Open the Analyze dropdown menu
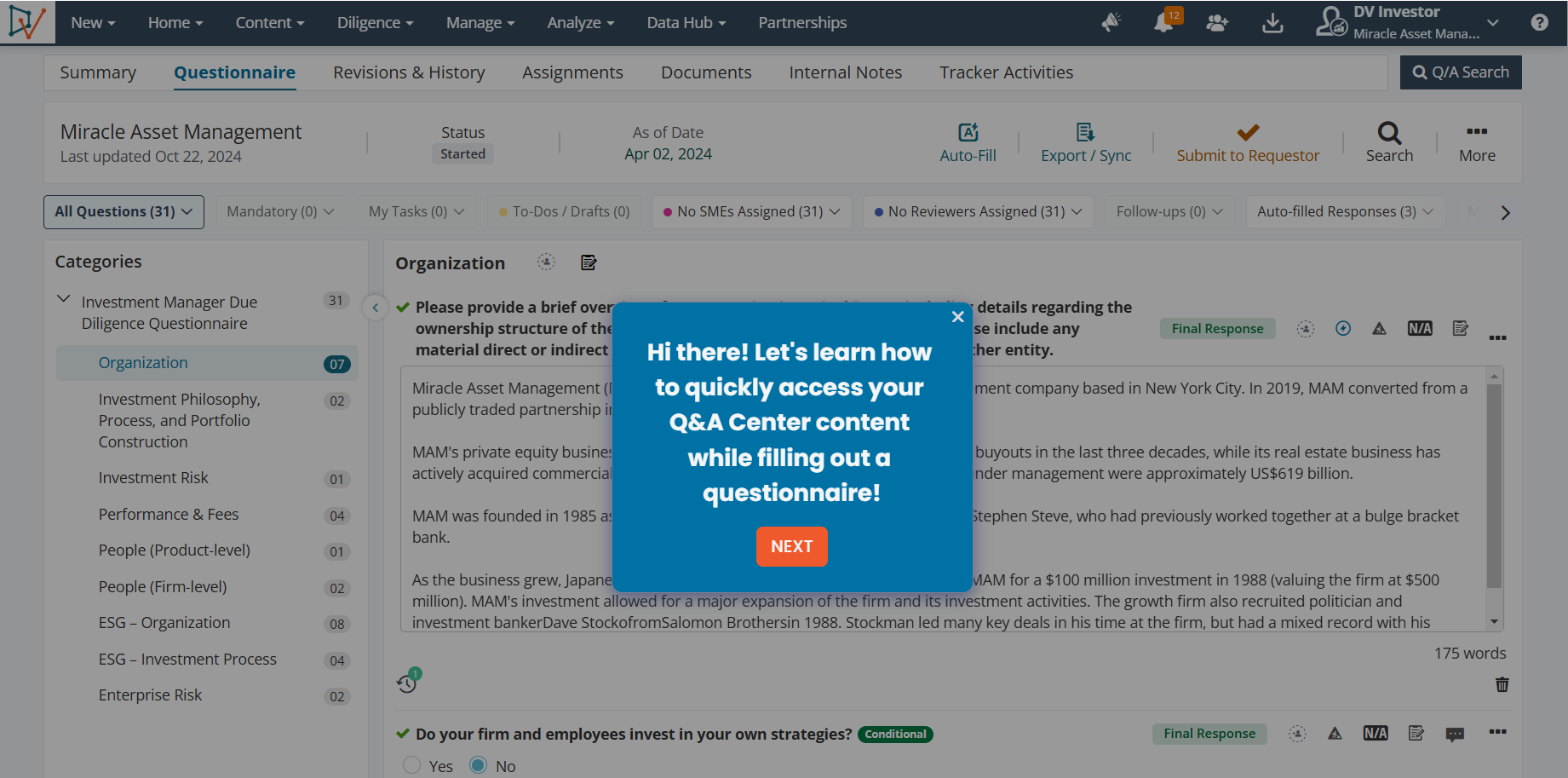The width and height of the screenshot is (1568, 778). coord(581,23)
